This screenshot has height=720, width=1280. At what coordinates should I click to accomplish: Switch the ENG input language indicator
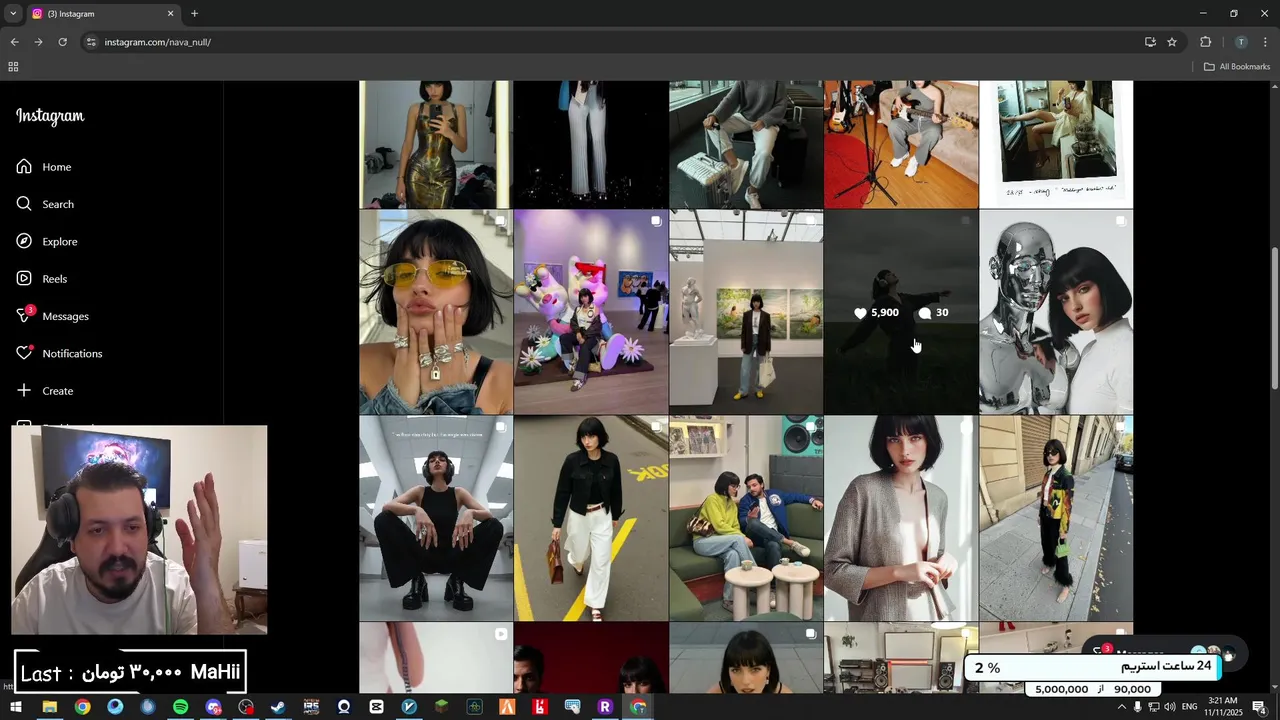click(1189, 707)
